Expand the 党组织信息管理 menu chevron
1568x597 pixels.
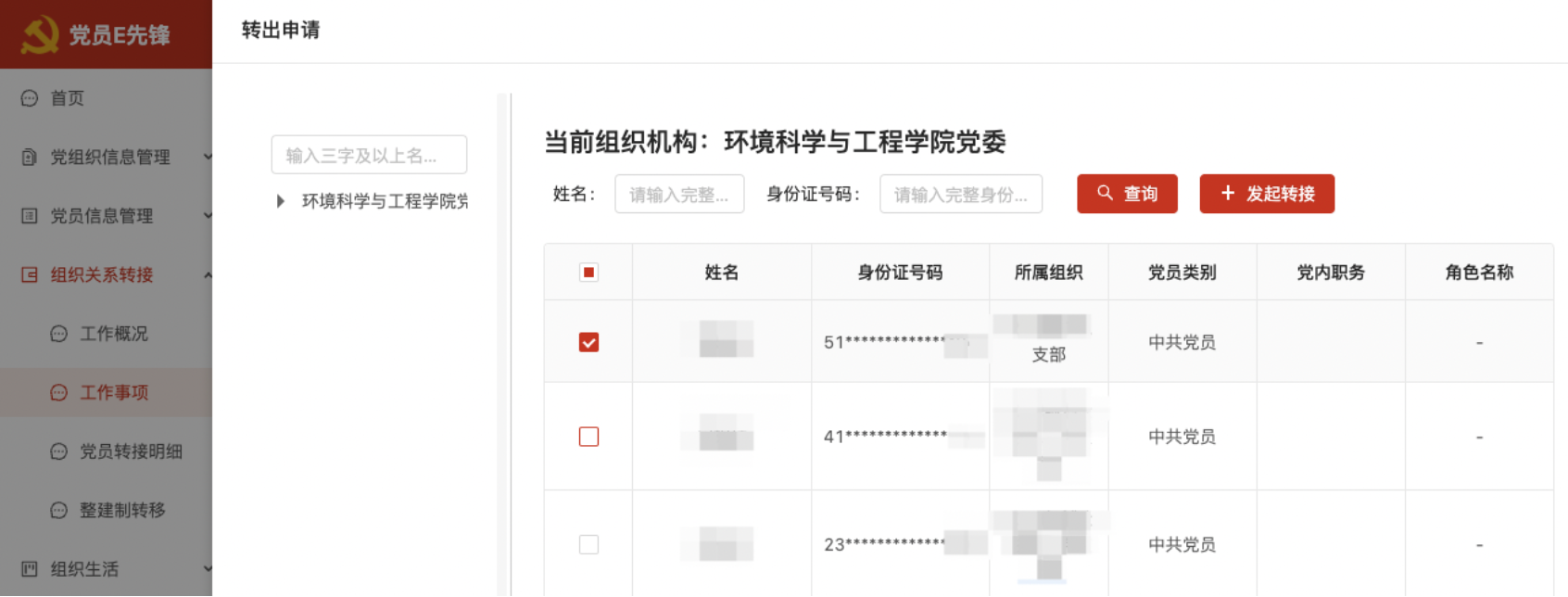coord(207,157)
